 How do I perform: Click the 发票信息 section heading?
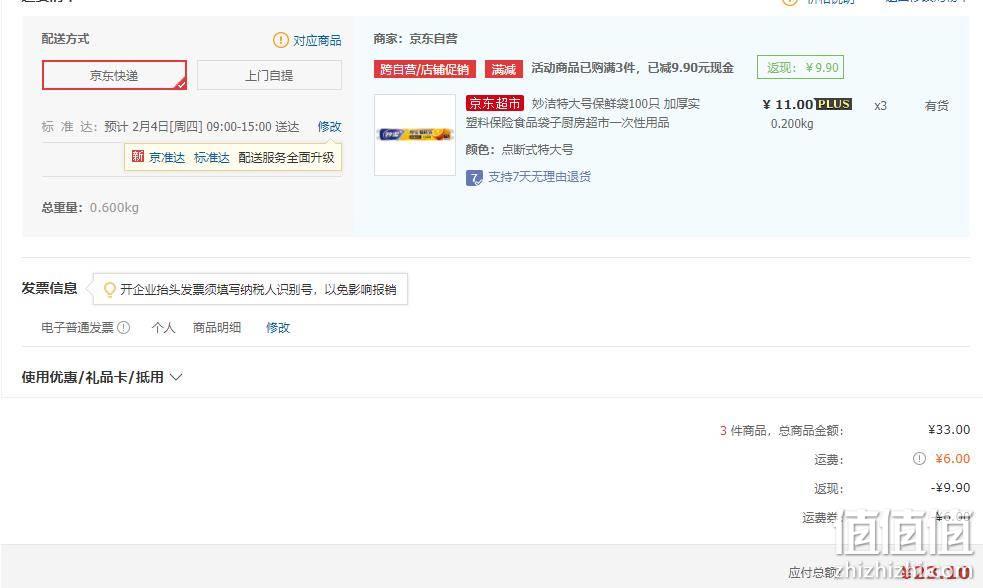(x=50, y=288)
